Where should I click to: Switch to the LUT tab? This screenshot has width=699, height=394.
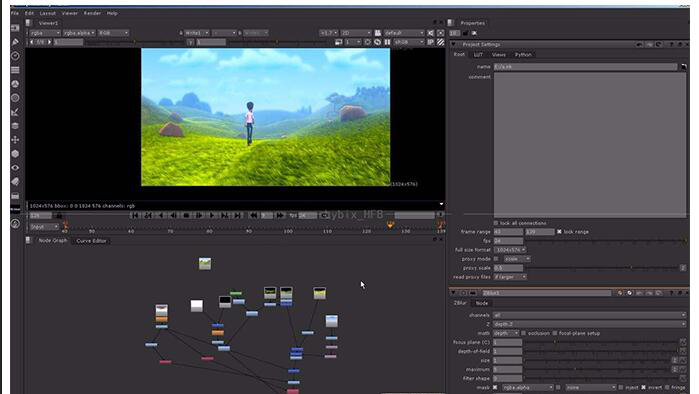pyautogui.click(x=478, y=55)
